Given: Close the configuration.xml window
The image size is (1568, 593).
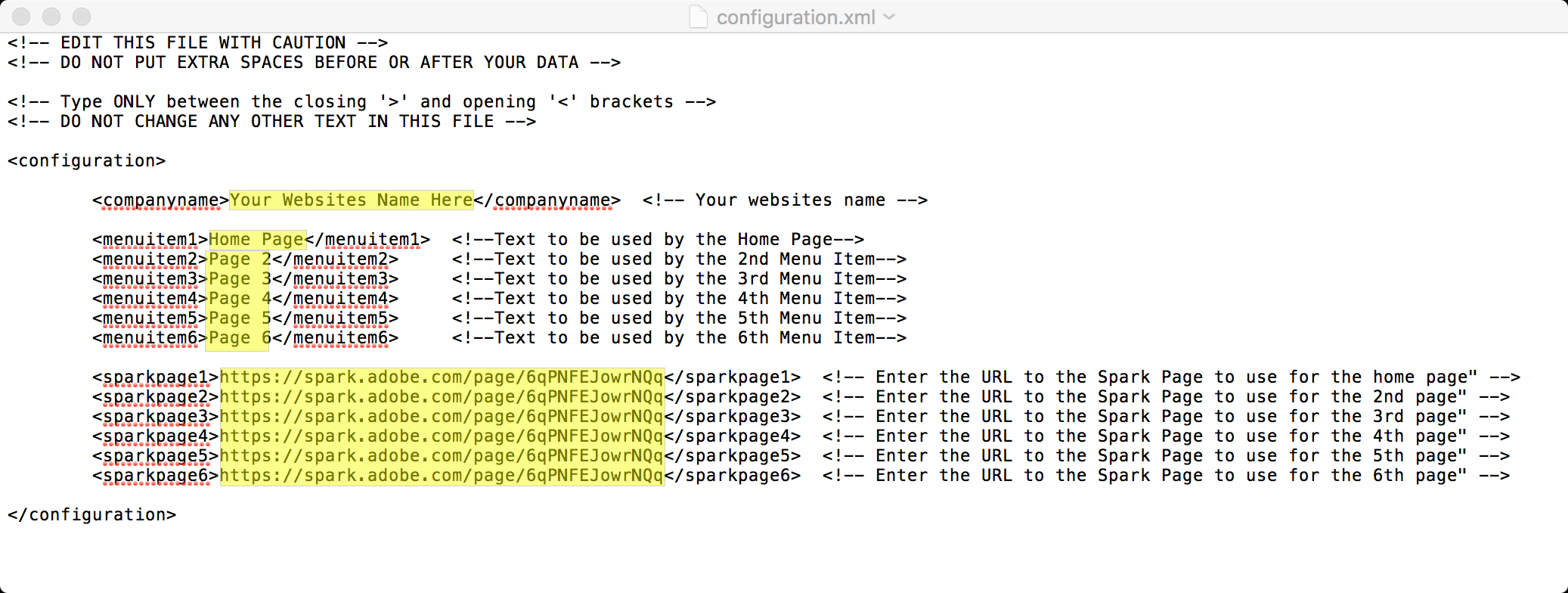Looking at the screenshot, I should pyautogui.click(x=21, y=17).
